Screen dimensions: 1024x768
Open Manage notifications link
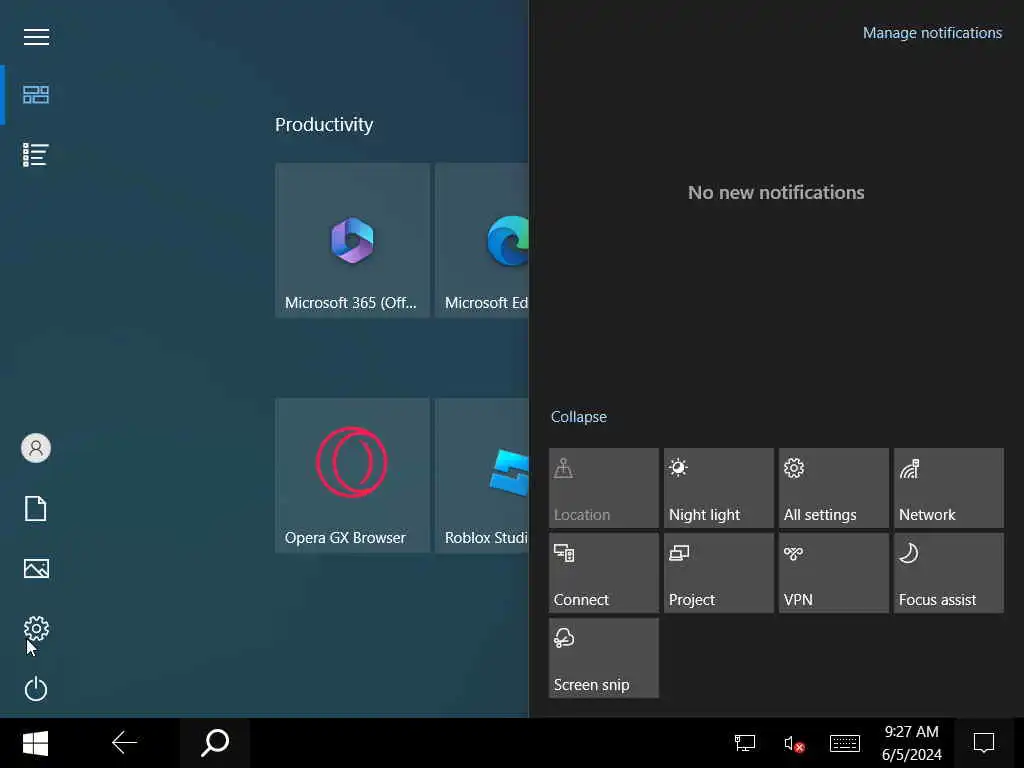click(x=932, y=33)
